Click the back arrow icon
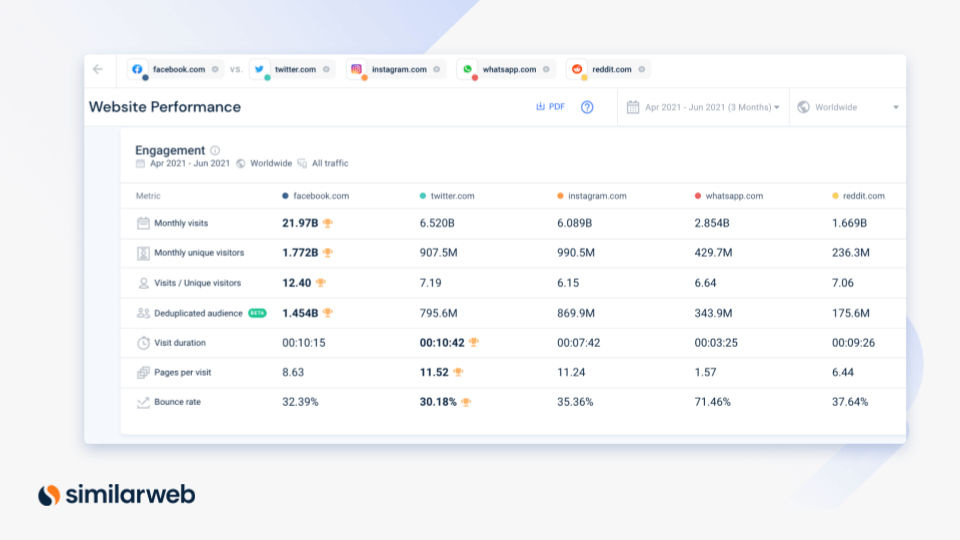The height and width of the screenshot is (540, 960). [97, 69]
